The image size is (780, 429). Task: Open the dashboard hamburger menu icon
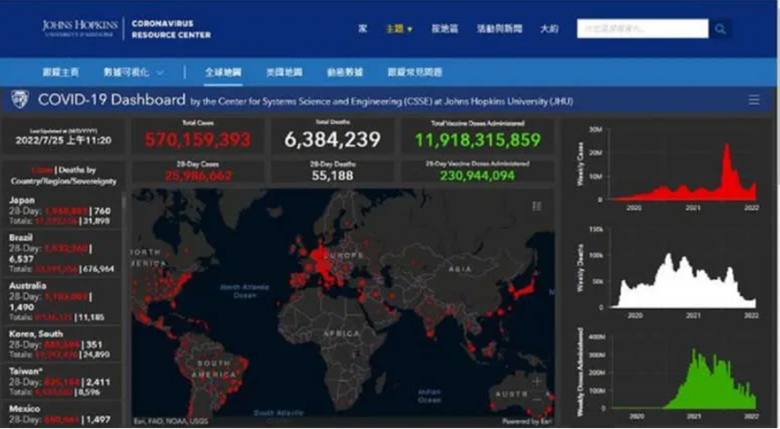coord(754,100)
